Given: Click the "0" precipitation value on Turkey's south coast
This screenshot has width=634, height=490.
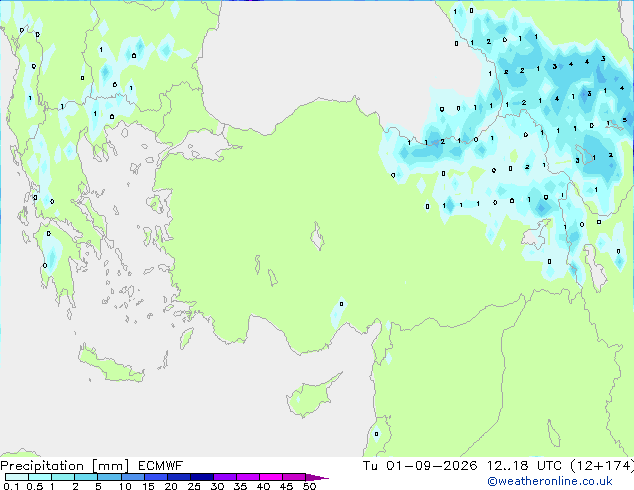Looking at the screenshot, I should tap(341, 304).
